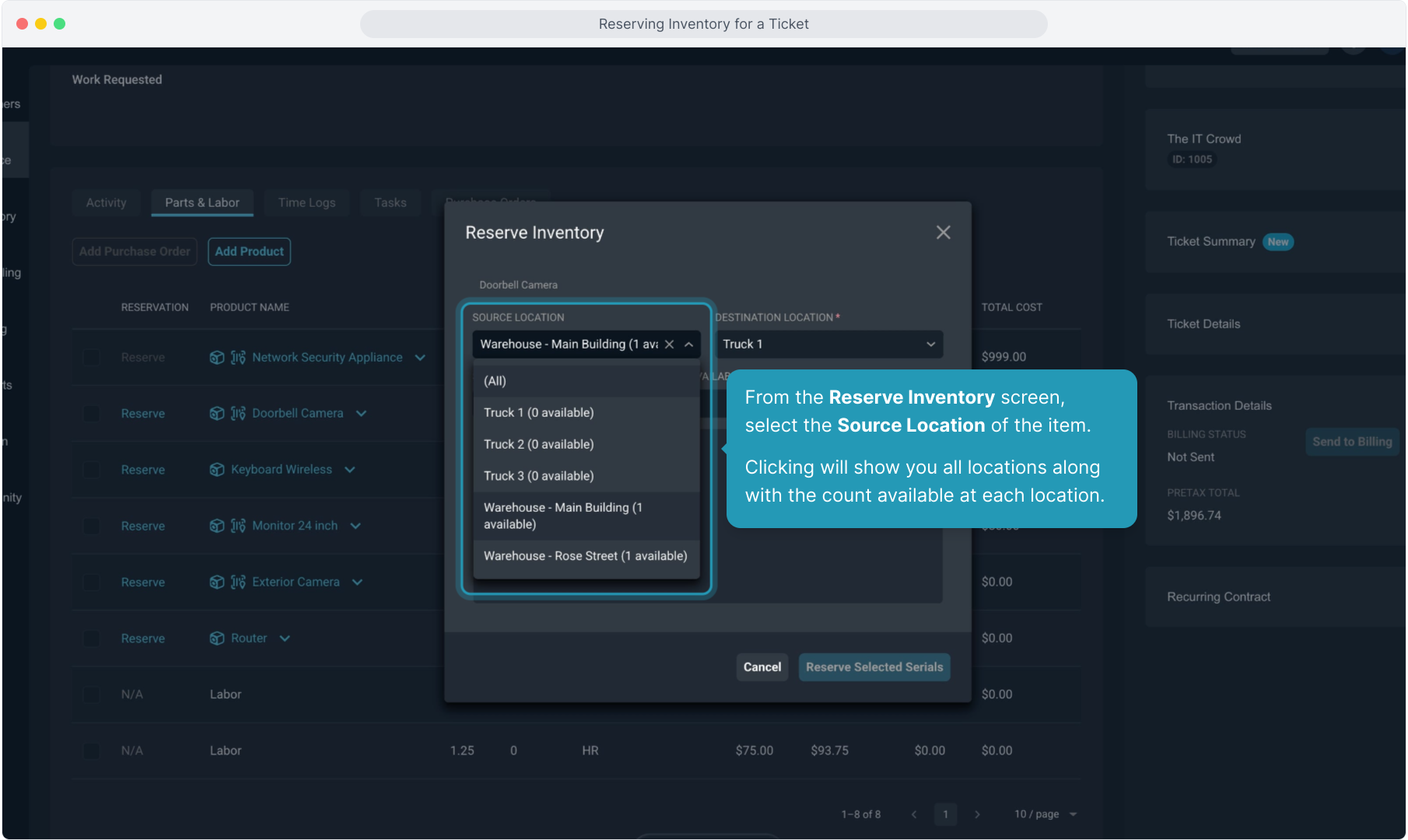
Task: Expand the Monitor 24 inch row chevron
Action: (356, 527)
